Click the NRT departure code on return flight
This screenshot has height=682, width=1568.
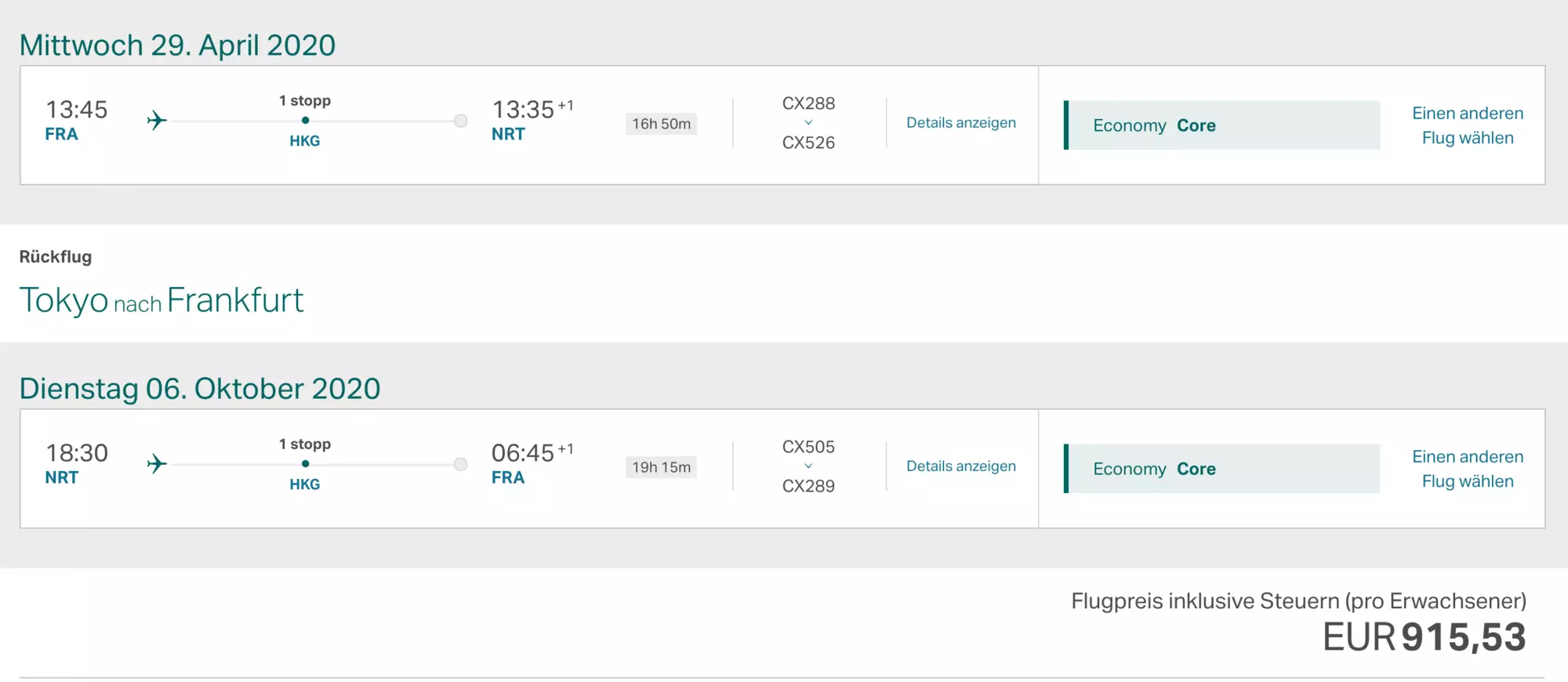[62, 477]
